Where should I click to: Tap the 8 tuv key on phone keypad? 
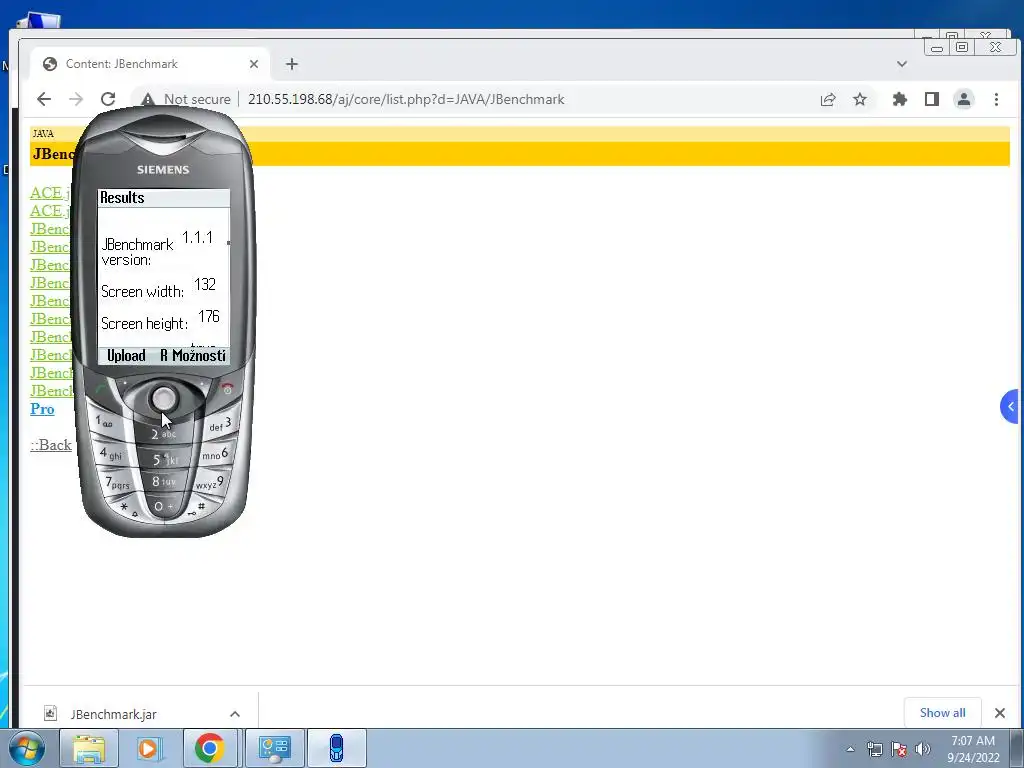click(x=164, y=482)
